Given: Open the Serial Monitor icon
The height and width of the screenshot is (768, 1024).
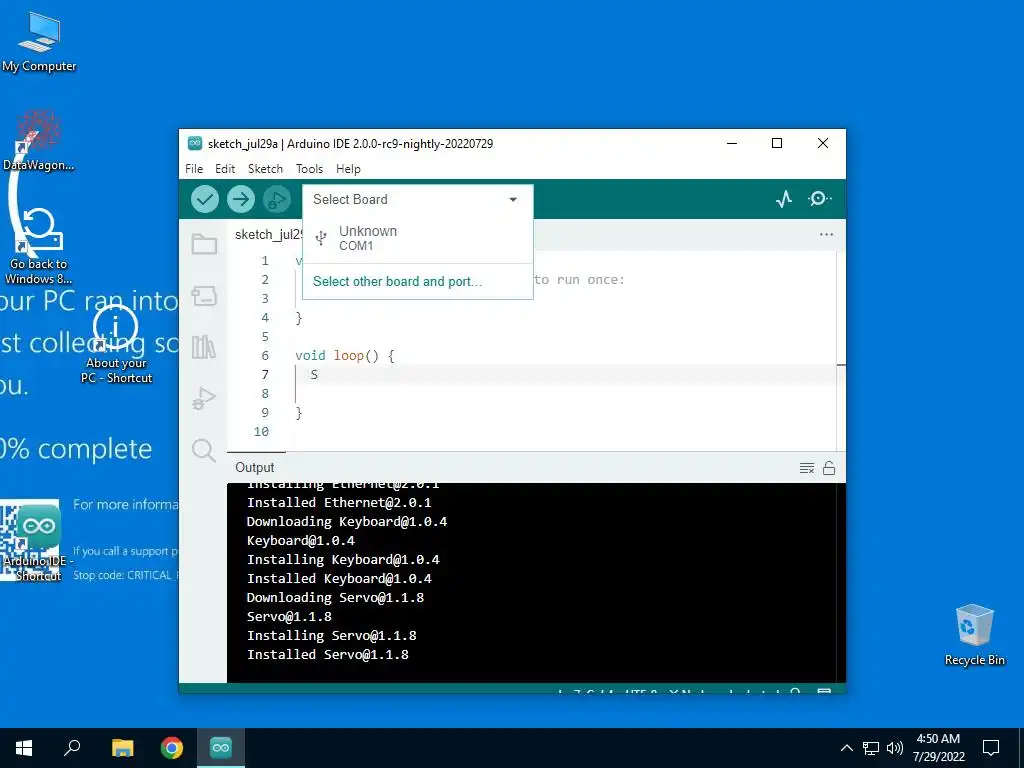Looking at the screenshot, I should pyautogui.click(x=820, y=199).
